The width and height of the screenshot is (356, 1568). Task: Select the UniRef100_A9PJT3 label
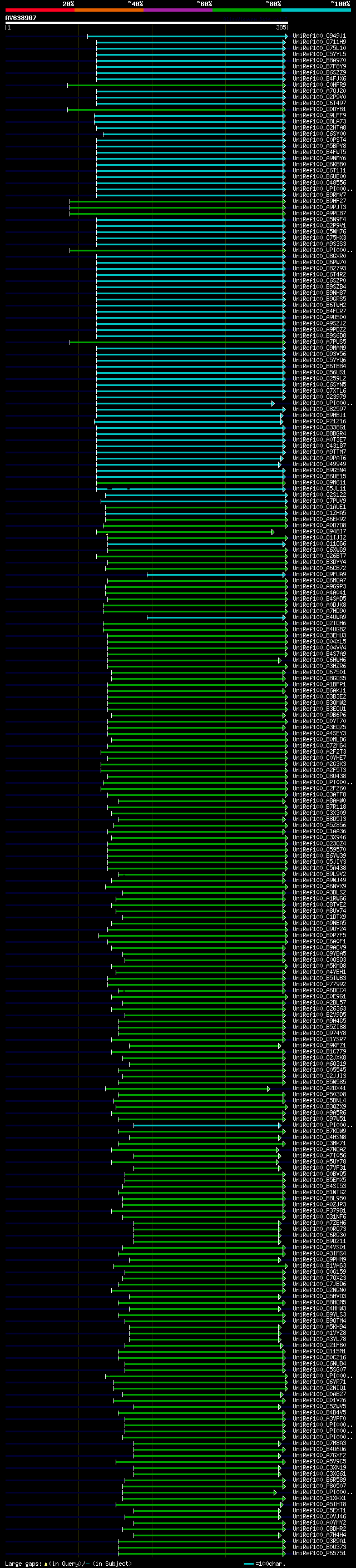point(319,207)
